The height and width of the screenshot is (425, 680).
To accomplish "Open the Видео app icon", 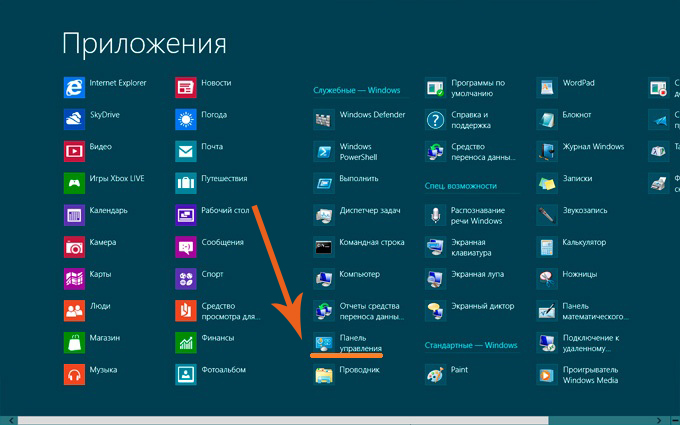I will tap(74, 151).
